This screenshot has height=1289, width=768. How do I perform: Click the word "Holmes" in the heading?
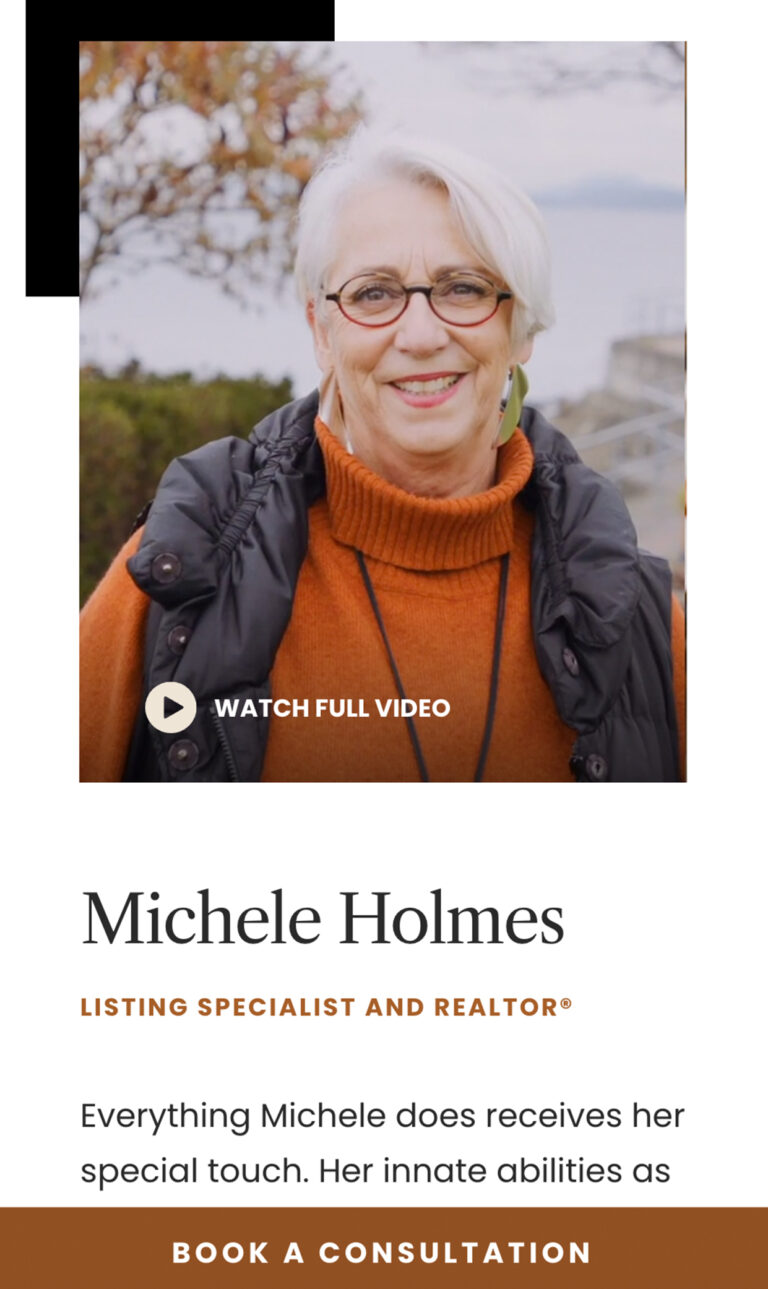(452, 918)
